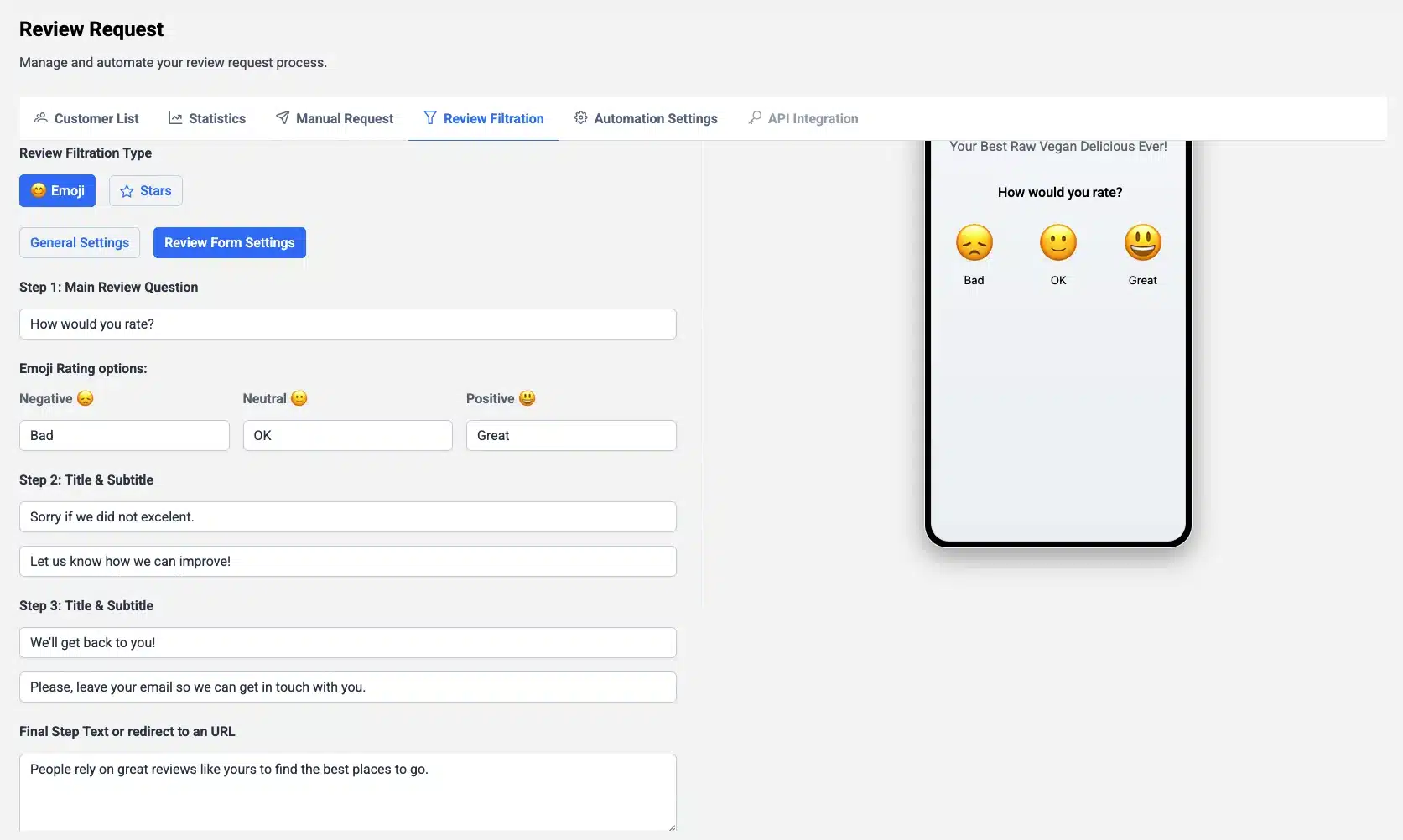Open the Automation Settings tab
This screenshot has height=840, width=1403.
coord(655,118)
